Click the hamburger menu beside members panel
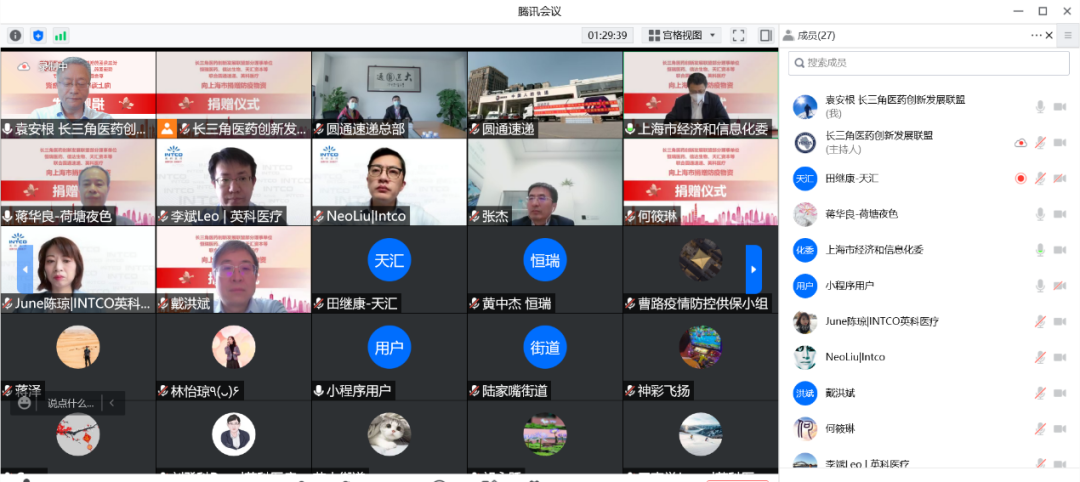The width and height of the screenshot is (1080, 482). pyautogui.click(x=1067, y=35)
